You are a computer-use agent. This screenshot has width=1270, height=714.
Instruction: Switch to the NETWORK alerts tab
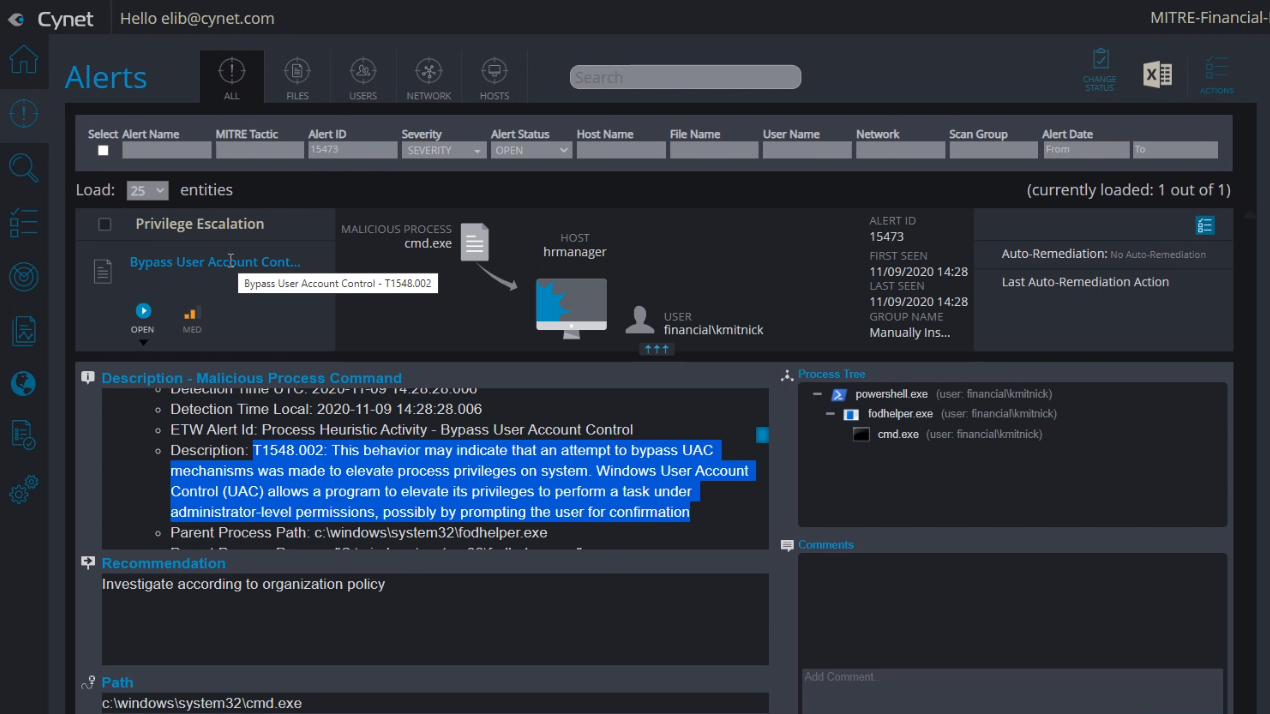point(429,77)
